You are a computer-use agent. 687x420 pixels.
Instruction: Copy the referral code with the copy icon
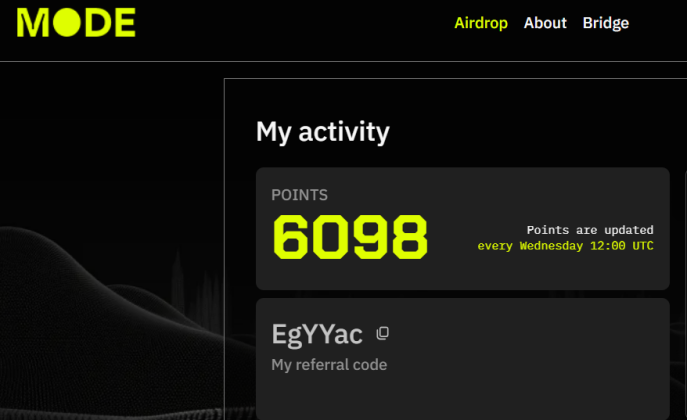(x=382, y=333)
